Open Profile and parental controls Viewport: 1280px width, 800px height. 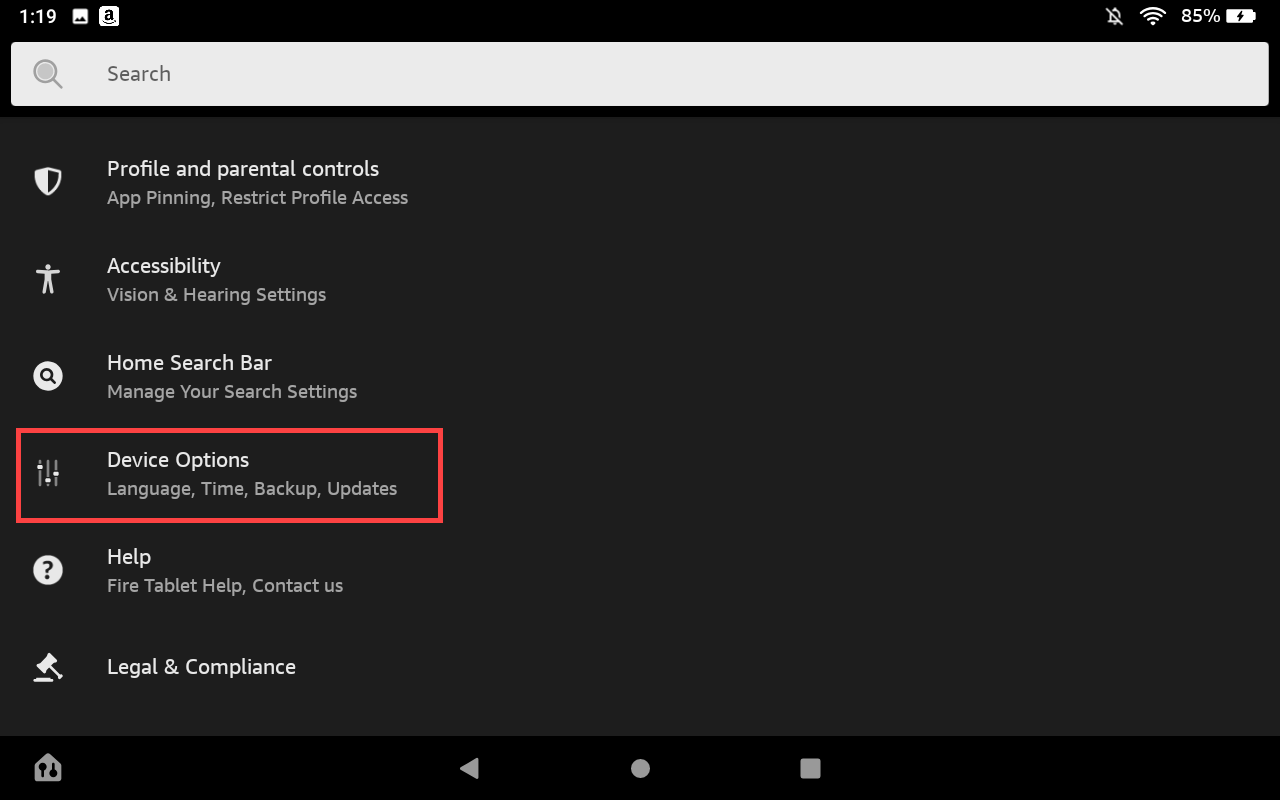640,182
